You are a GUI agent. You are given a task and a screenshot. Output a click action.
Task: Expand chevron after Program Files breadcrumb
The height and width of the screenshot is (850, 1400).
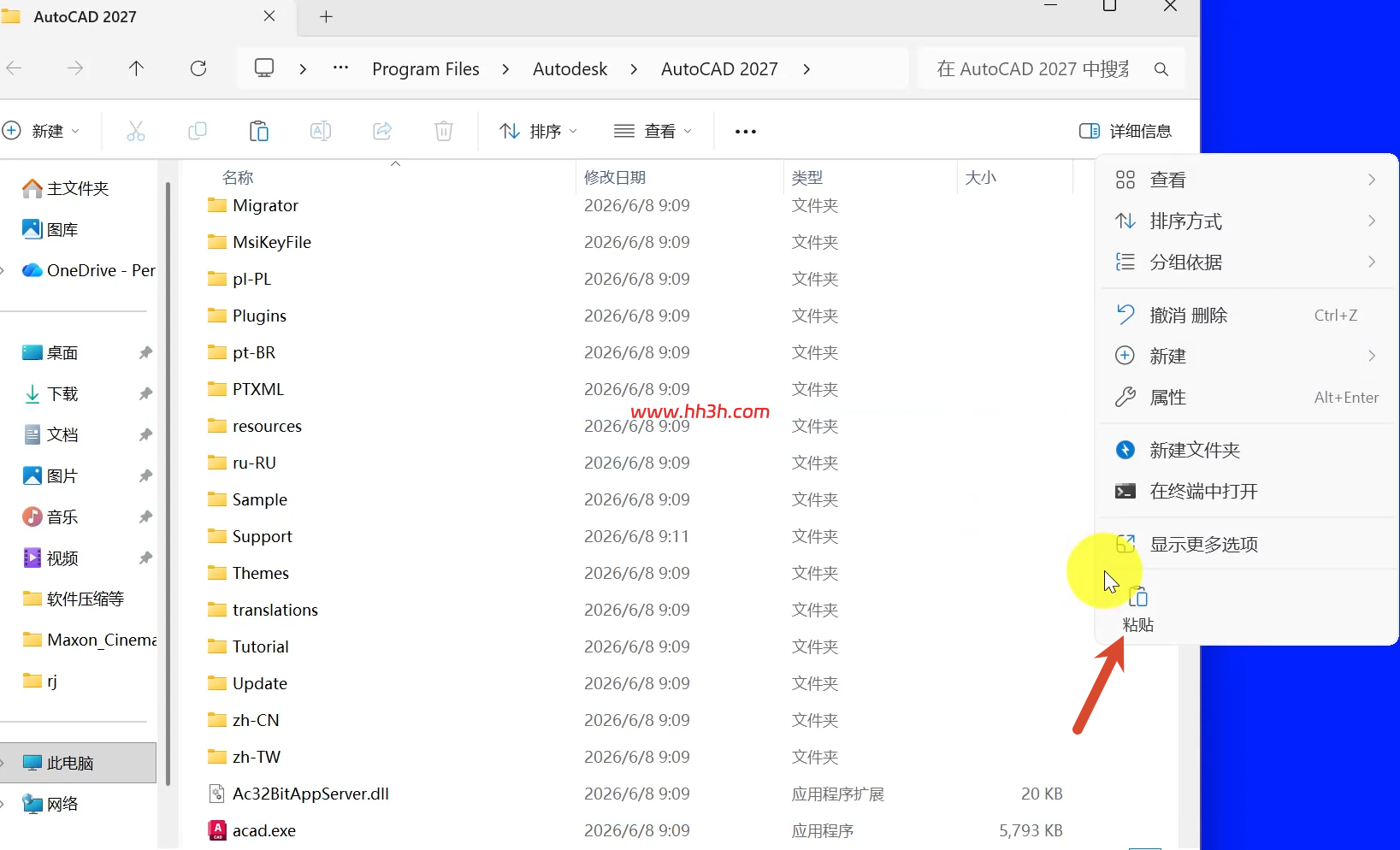coord(505,69)
